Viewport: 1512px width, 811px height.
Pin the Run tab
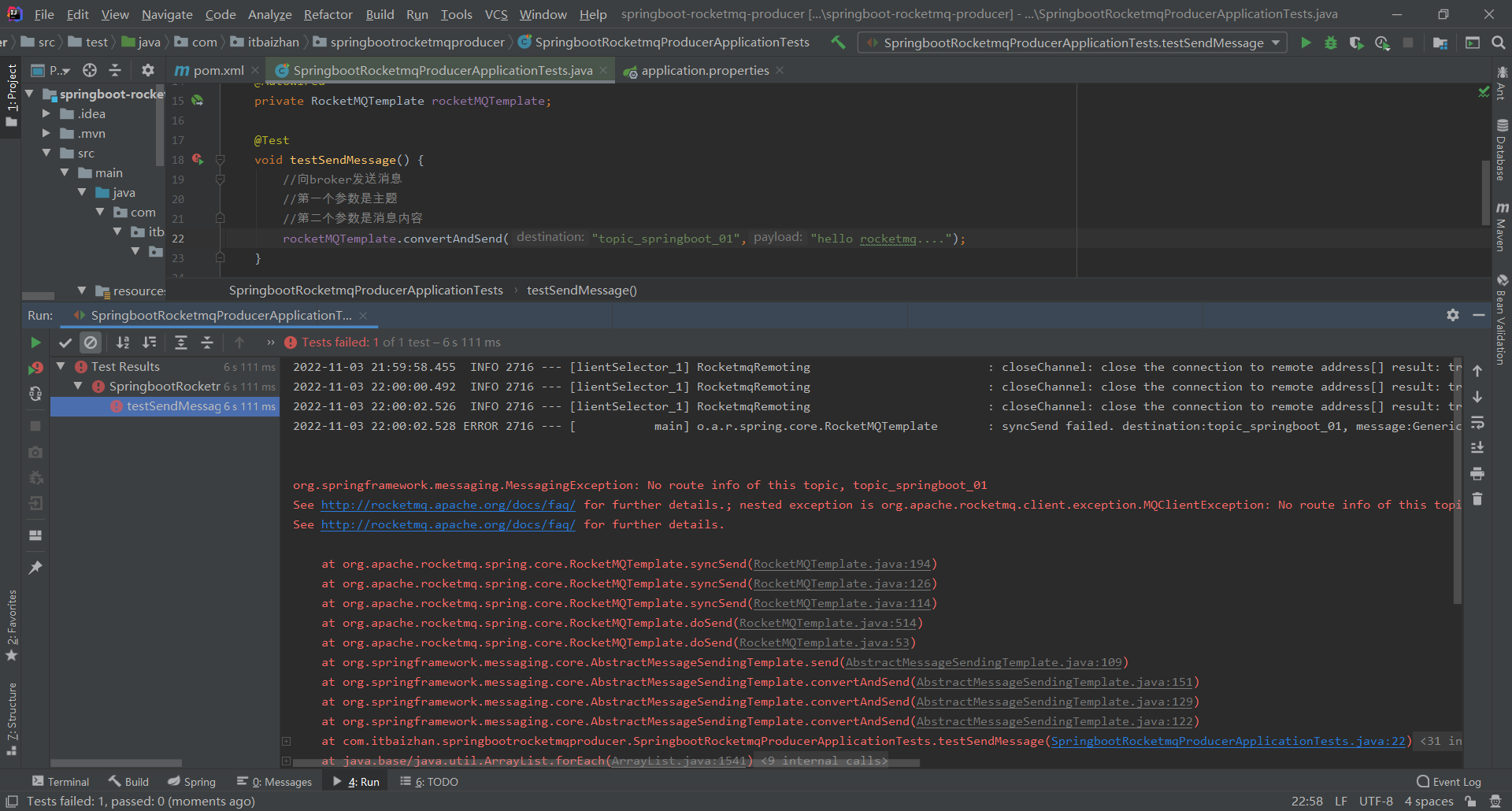[x=35, y=567]
